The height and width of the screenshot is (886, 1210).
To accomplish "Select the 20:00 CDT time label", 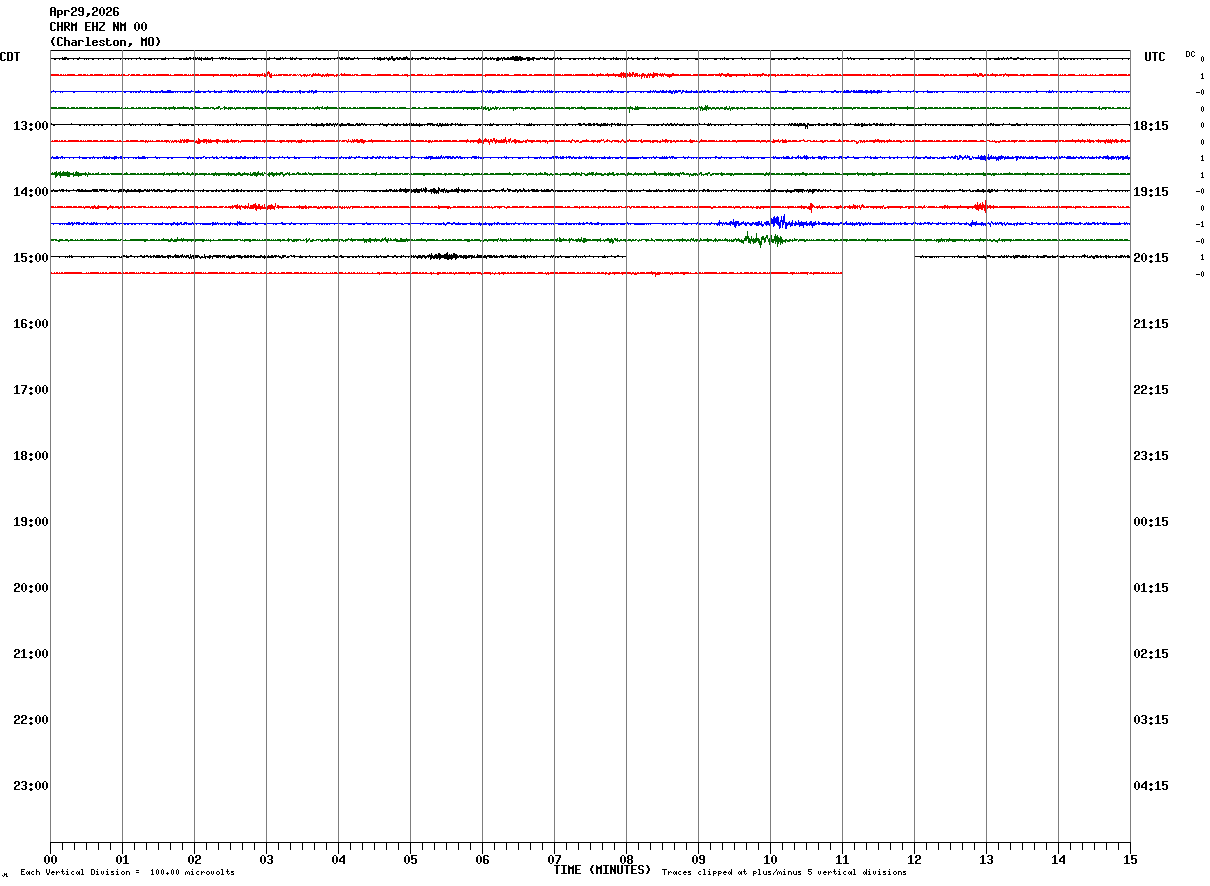I will 31,587.
